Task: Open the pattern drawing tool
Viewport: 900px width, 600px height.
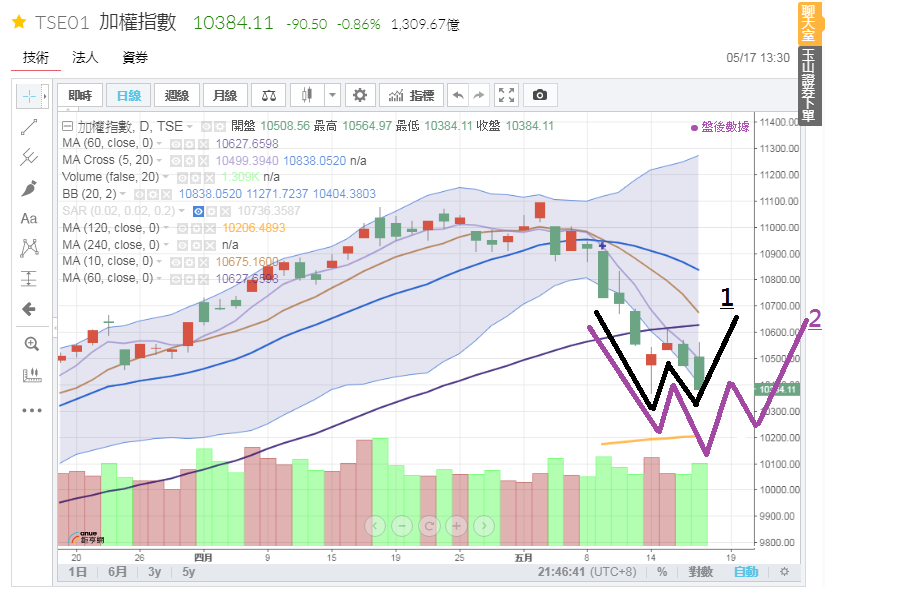Action: 29,248
